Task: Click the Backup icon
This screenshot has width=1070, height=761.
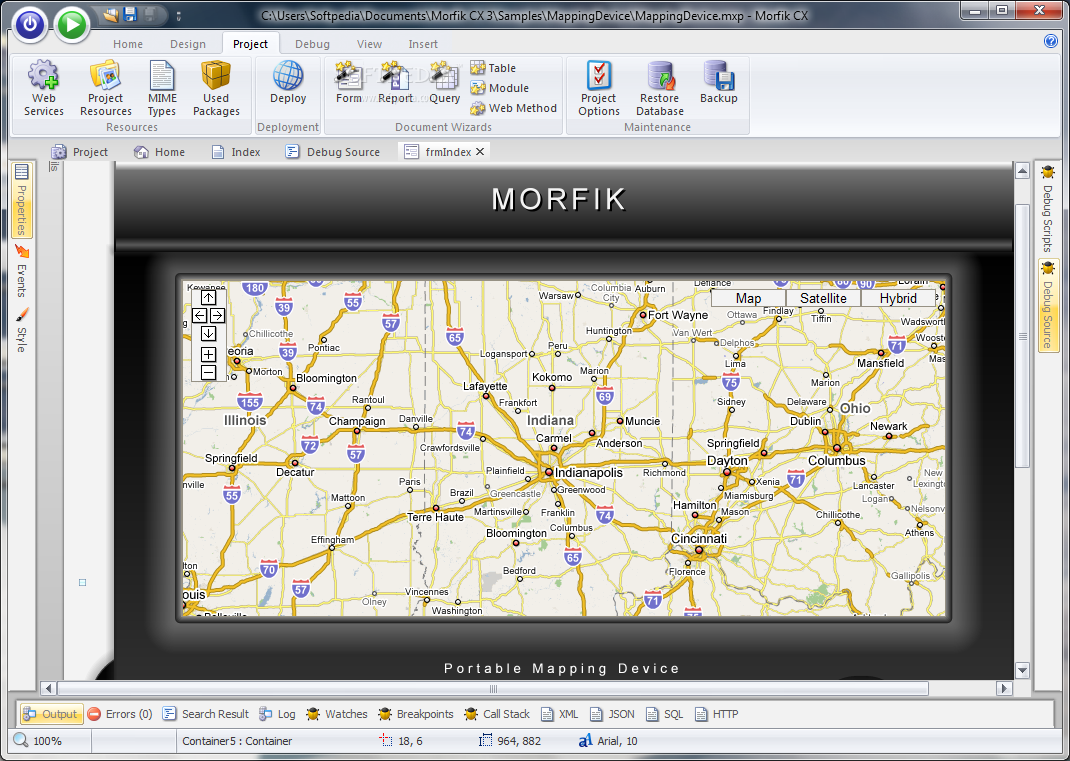Action: (719, 83)
